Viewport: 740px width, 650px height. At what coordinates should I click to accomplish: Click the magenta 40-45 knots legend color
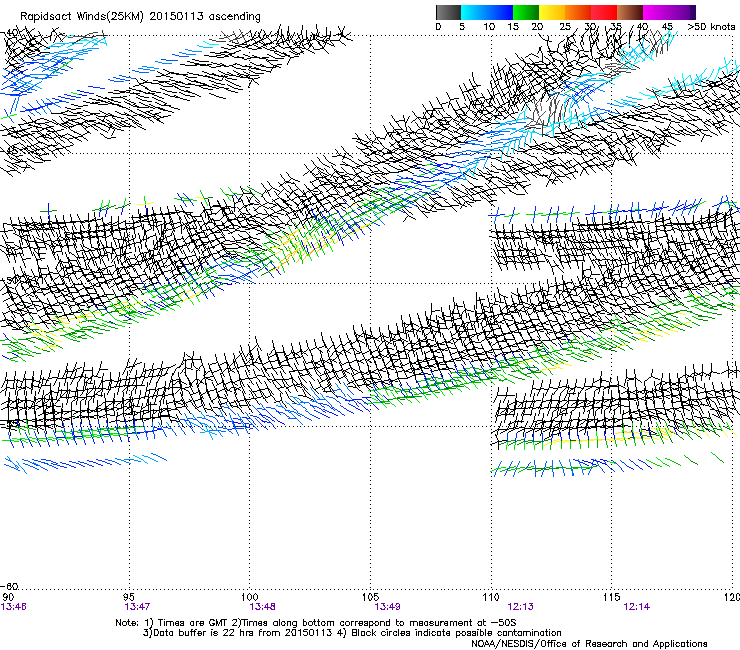tap(656, 12)
